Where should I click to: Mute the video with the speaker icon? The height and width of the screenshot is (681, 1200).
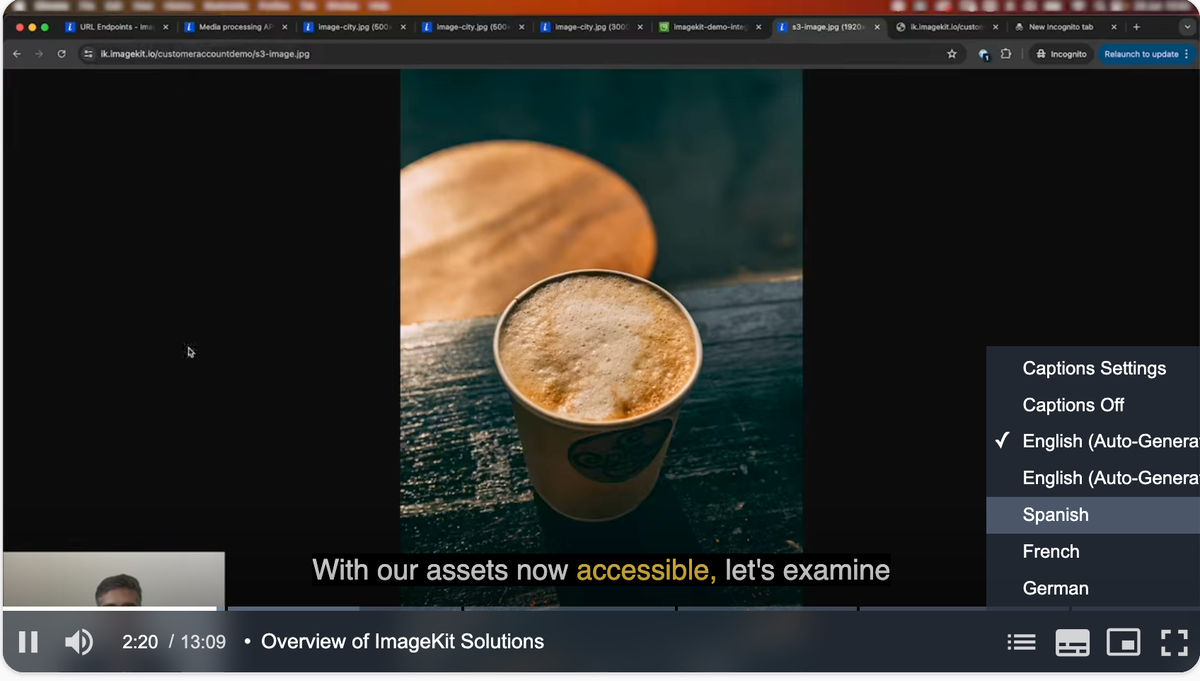(79, 642)
